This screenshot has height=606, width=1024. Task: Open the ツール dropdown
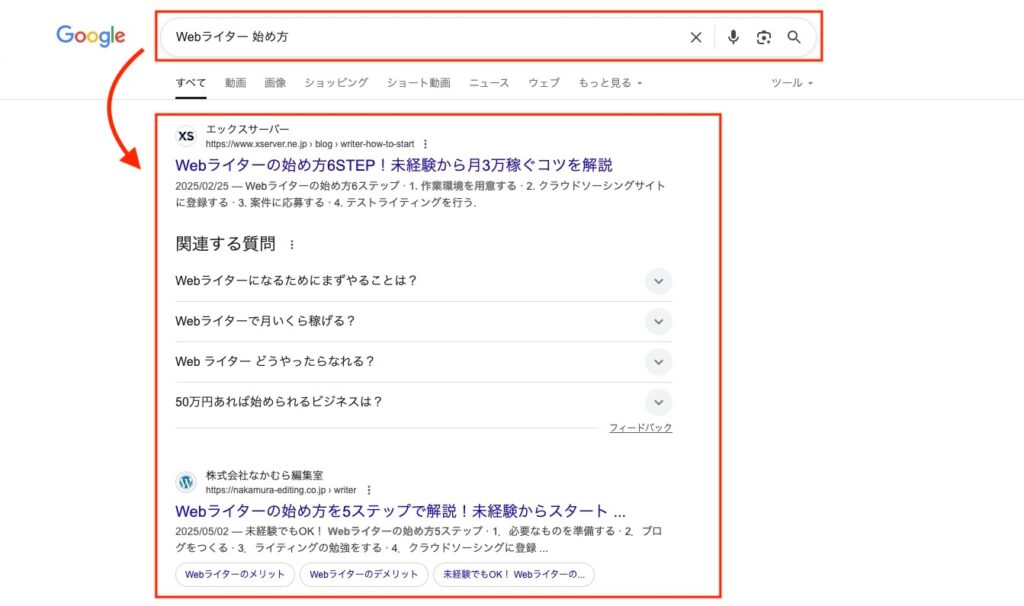pyautogui.click(x=792, y=83)
